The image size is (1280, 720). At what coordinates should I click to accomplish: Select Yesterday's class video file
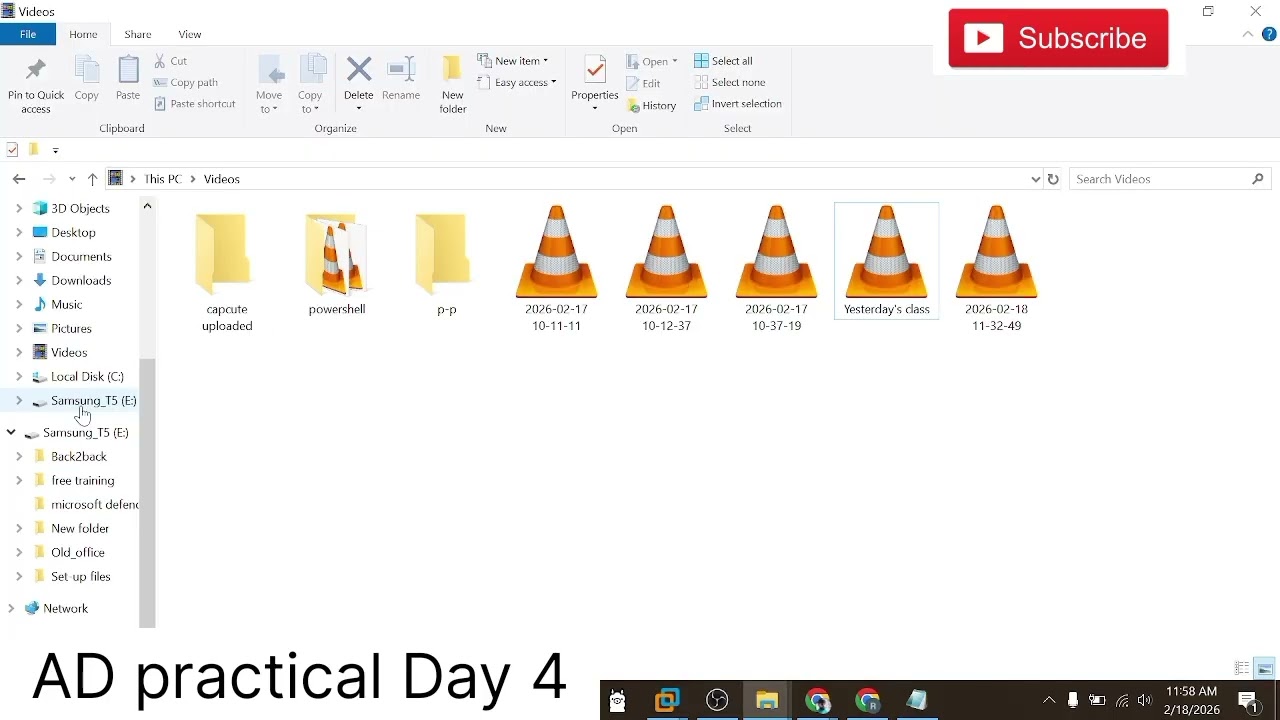pos(887,261)
